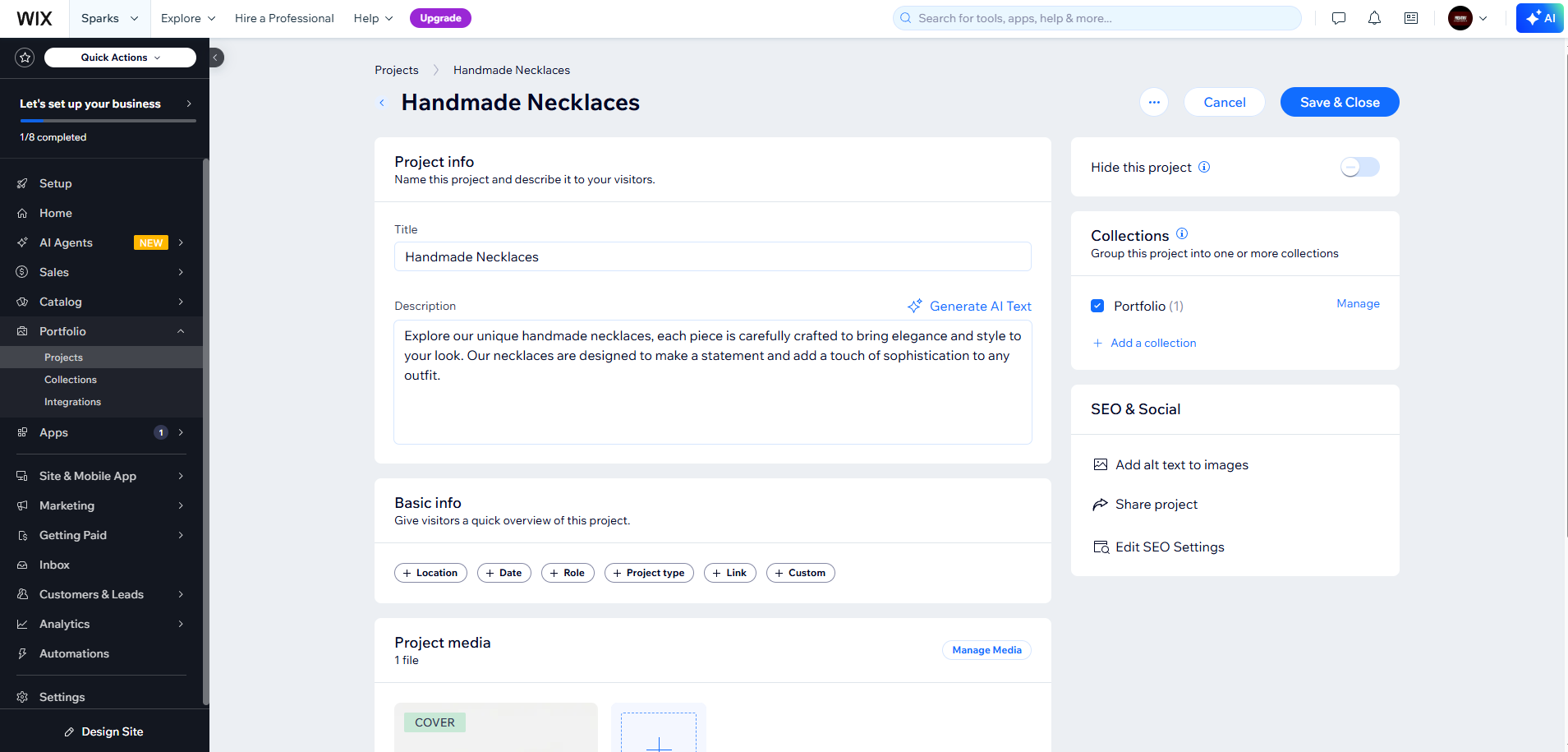Open the chat messages icon in header
This screenshot has width=1568, height=752.
[x=1339, y=18]
